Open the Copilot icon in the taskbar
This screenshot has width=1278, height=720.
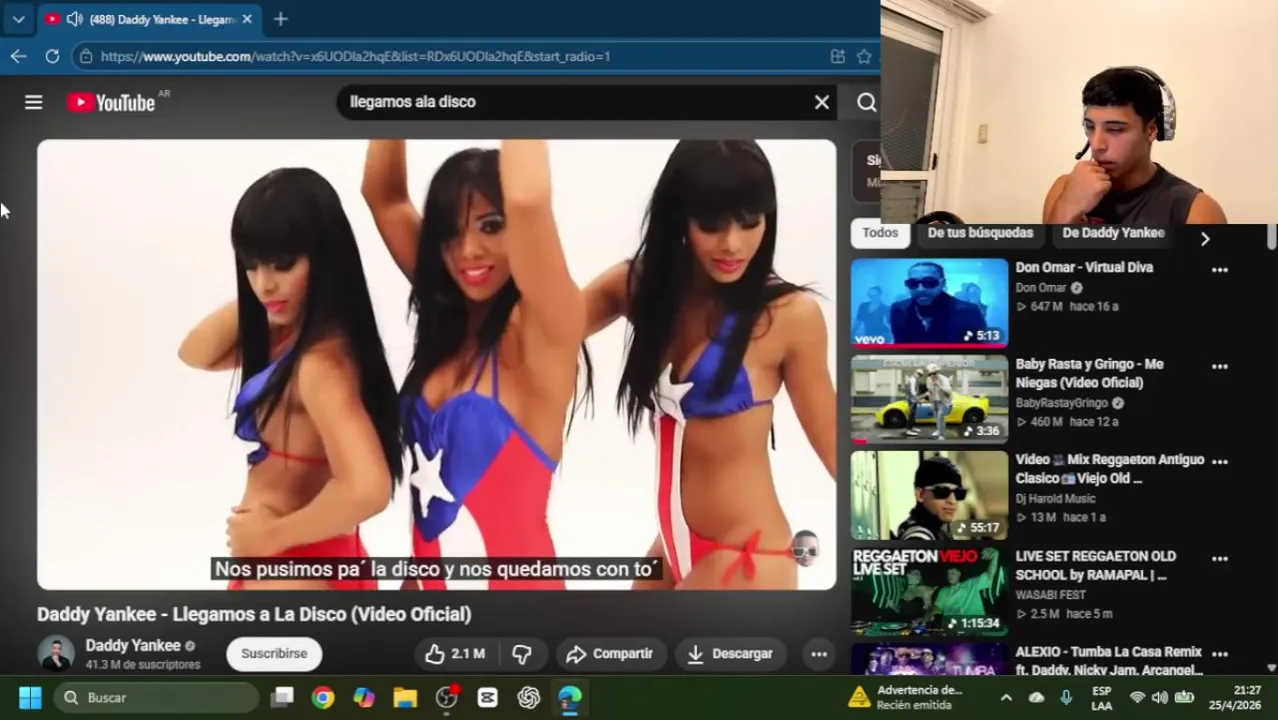364,697
